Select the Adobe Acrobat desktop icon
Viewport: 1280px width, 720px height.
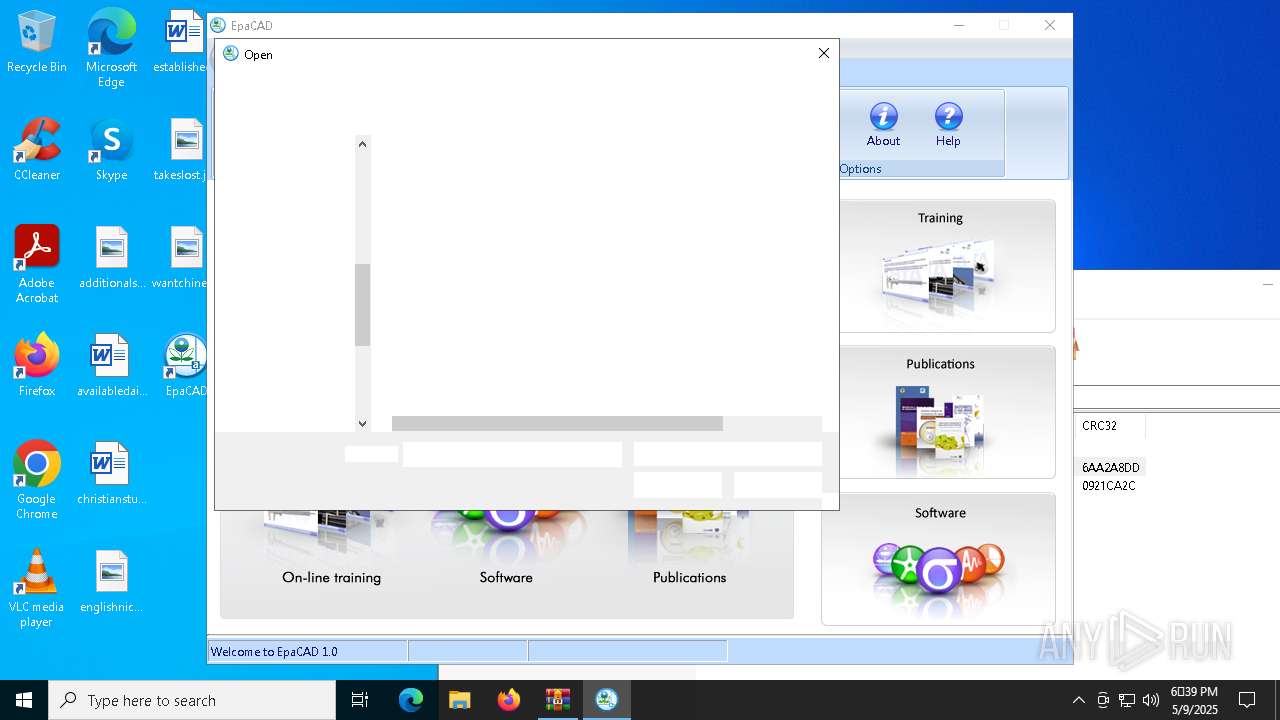tap(37, 264)
